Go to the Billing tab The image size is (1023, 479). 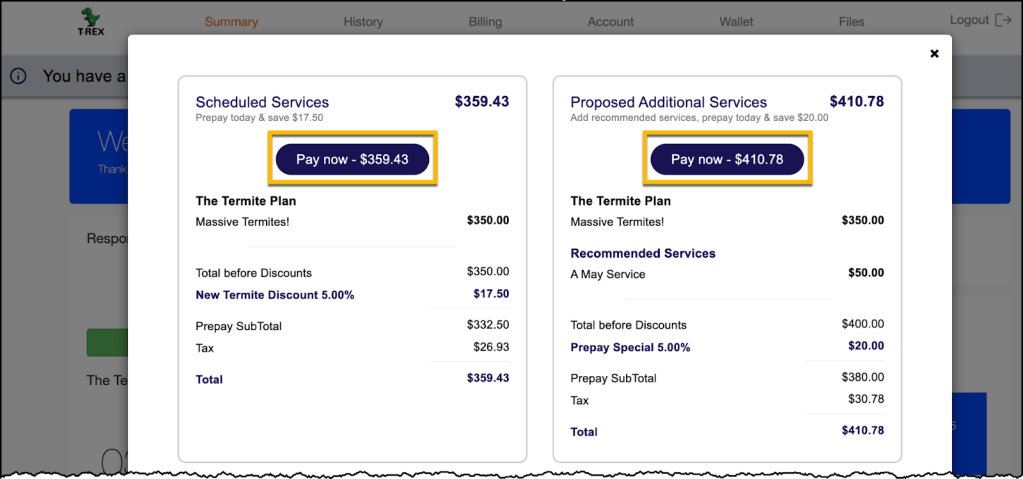(485, 22)
